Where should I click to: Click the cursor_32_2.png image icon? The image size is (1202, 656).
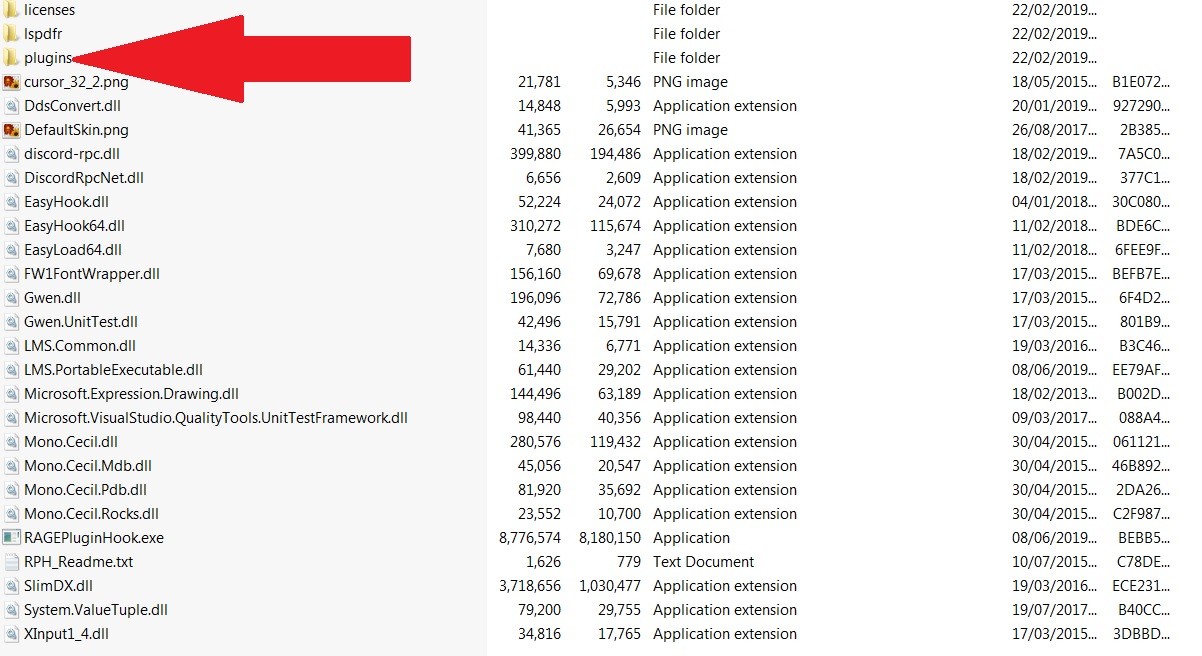click(x=11, y=82)
